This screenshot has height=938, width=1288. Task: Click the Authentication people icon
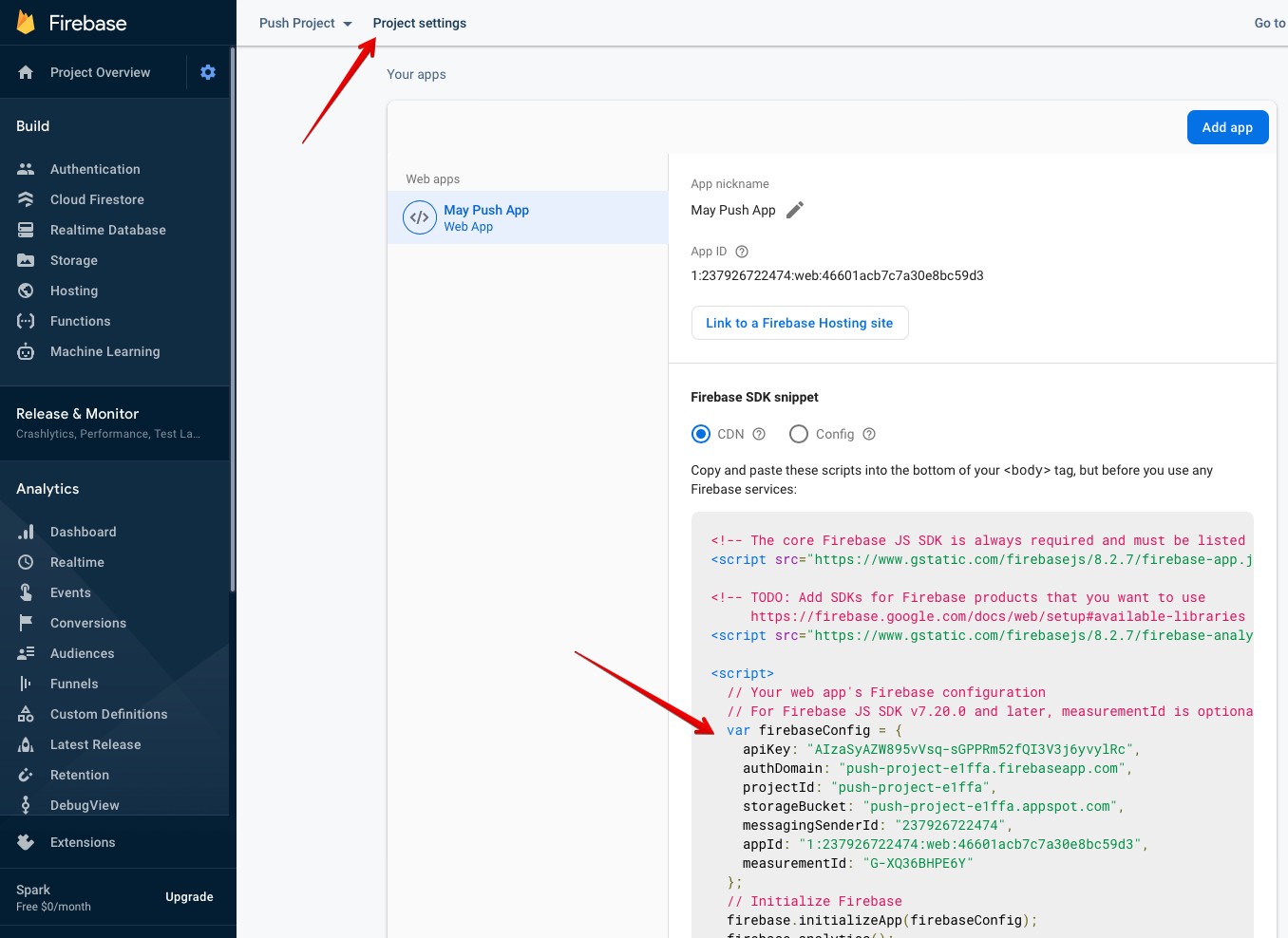pos(26,169)
